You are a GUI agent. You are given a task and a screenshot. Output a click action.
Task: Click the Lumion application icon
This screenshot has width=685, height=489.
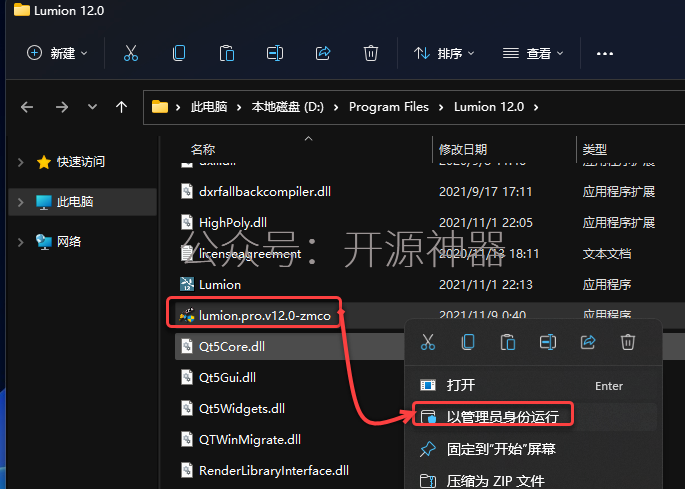point(187,284)
